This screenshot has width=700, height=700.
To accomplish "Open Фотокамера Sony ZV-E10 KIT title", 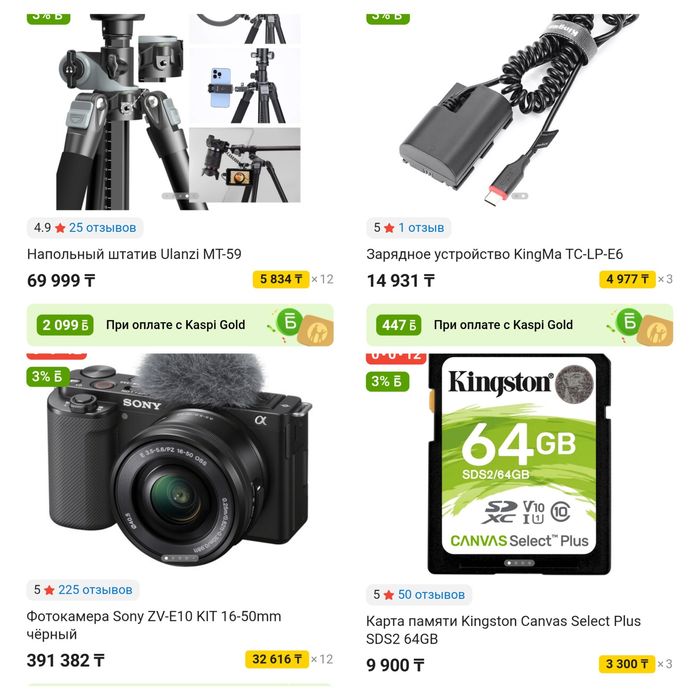I will pyautogui.click(x=154, y=625).
